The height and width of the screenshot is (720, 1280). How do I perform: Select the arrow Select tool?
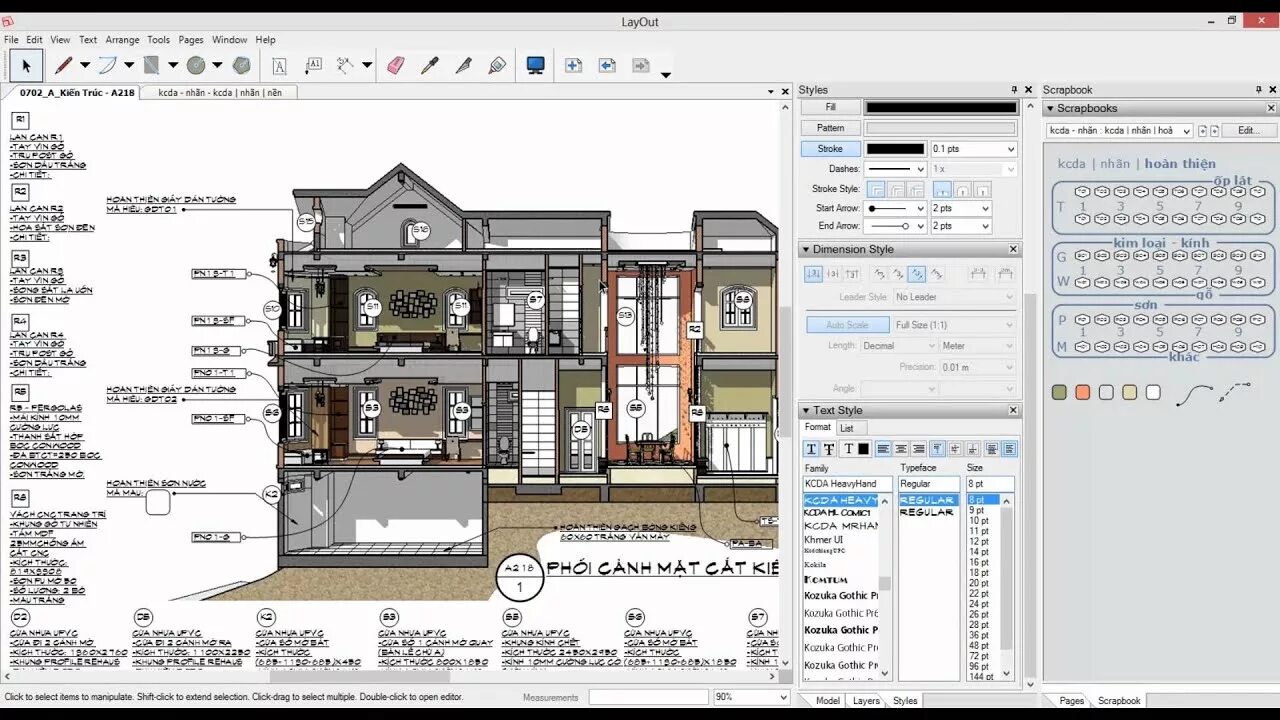tap(26, 66)
